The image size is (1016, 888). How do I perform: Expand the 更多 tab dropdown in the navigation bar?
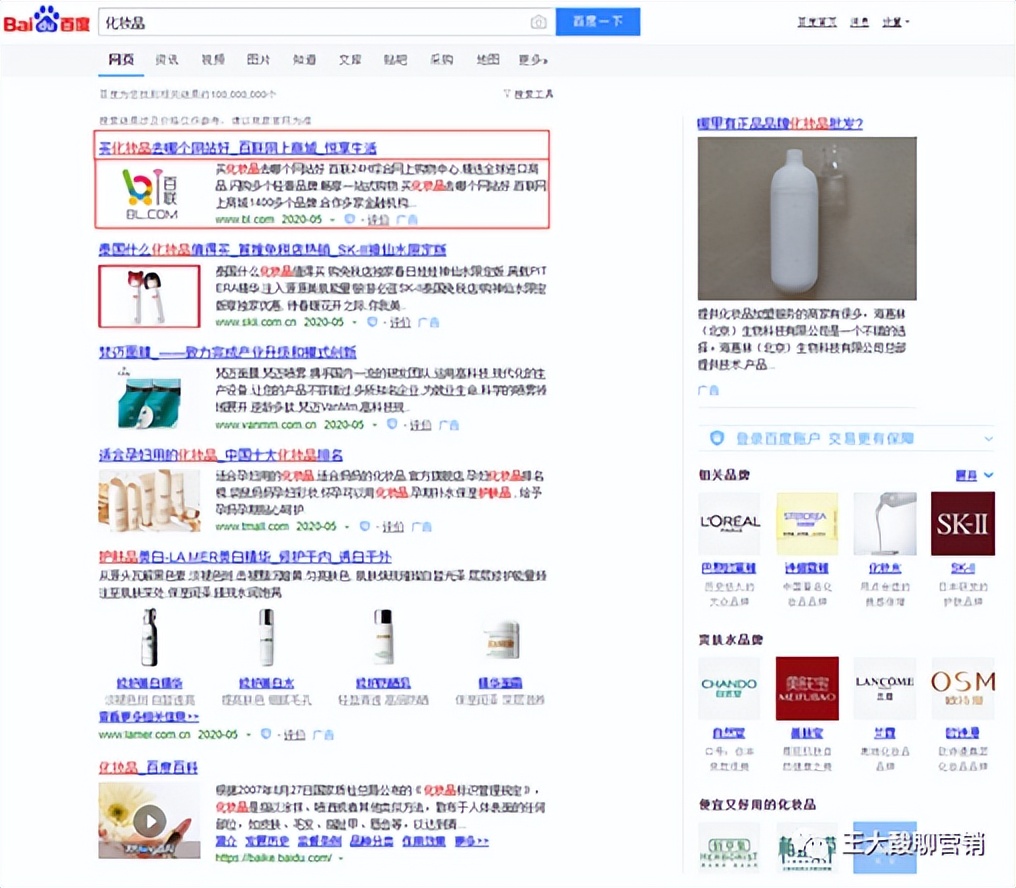[x=532, y=60]
